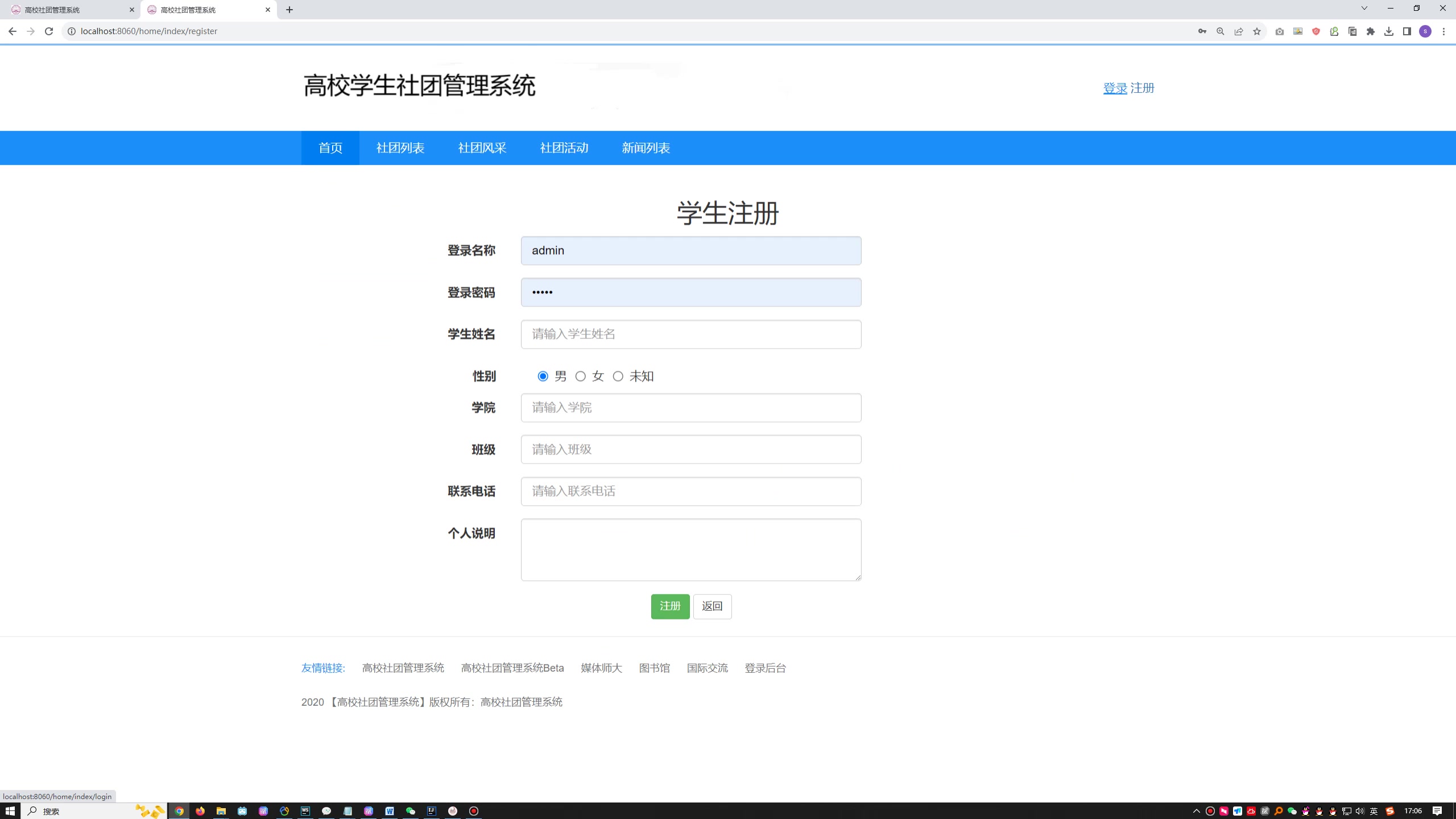Reload the current page
The image size is (1456, 819).
[x=49, y=31]
